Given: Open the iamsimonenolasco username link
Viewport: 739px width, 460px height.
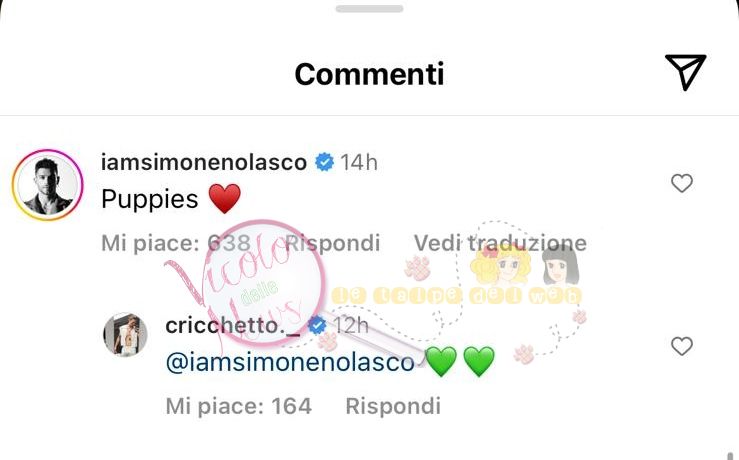Looking at the screenshot, I should coord(204,163).
